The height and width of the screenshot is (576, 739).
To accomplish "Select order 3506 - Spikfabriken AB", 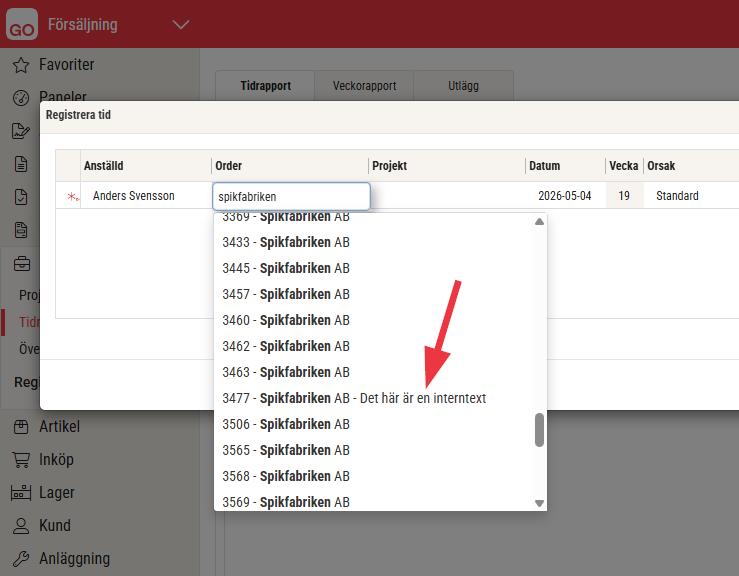I will pyautogui.click(x=373, y=424).
